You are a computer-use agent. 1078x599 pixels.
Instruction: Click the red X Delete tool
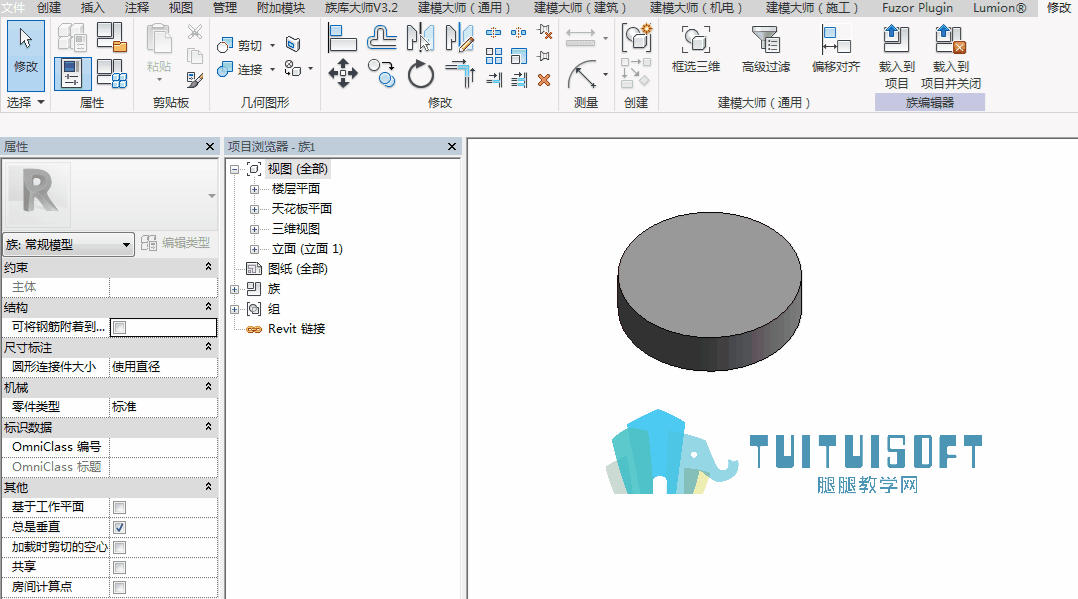544,80
